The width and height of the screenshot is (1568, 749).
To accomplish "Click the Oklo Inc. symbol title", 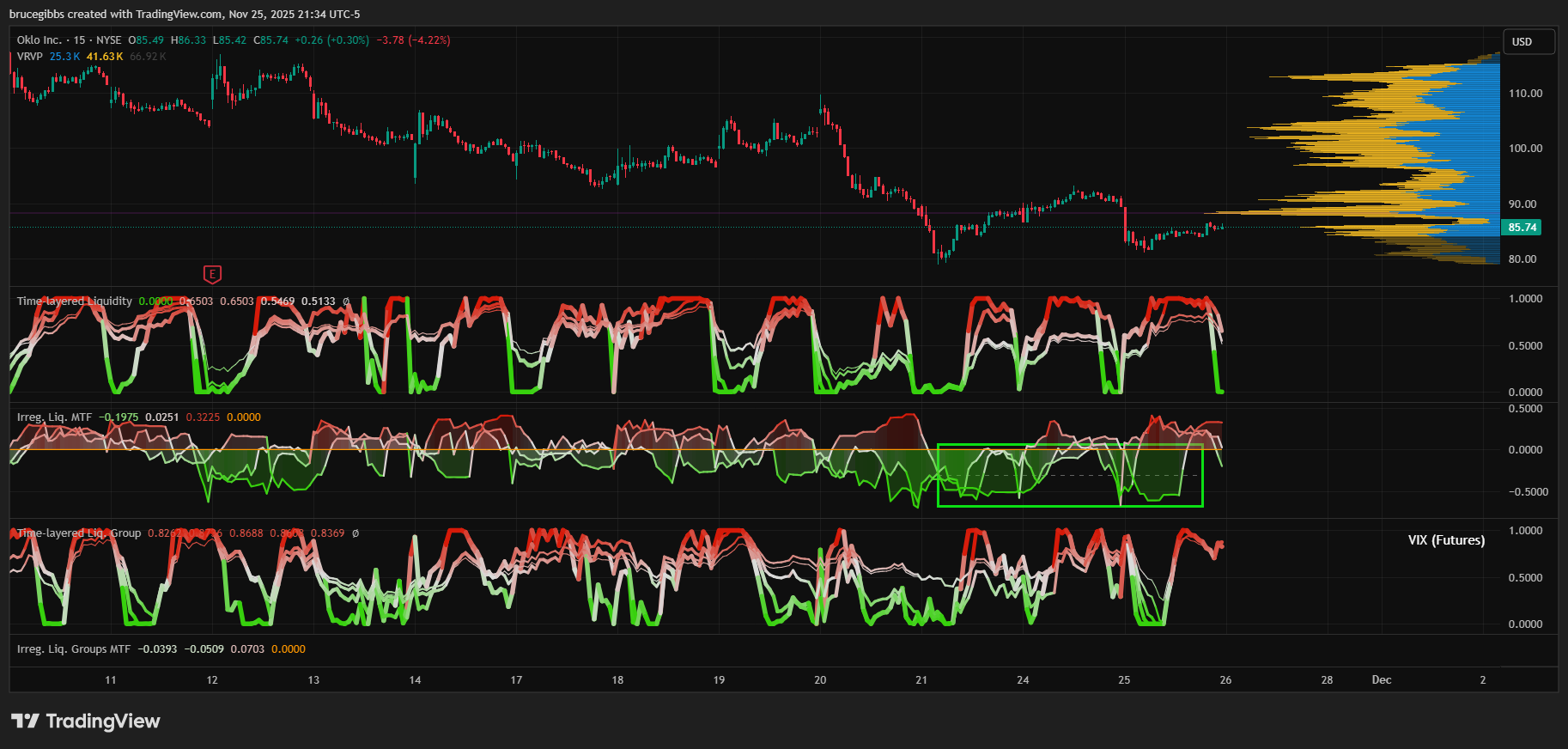I will (40, 40).
